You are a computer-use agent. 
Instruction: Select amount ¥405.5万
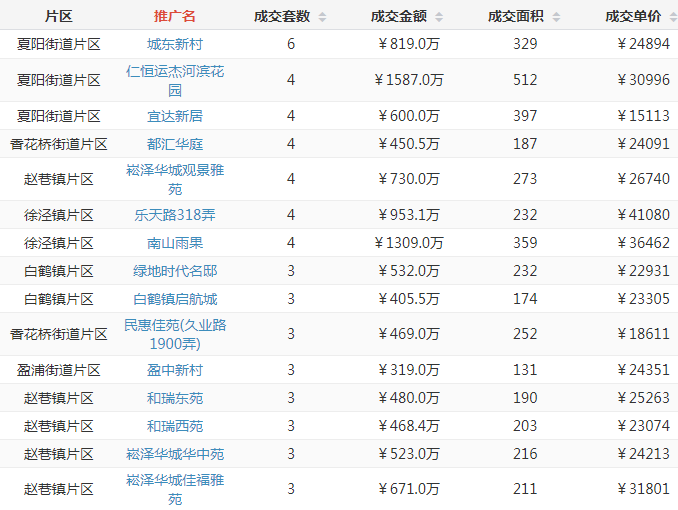pyautogui.click(x=409, y=299)
